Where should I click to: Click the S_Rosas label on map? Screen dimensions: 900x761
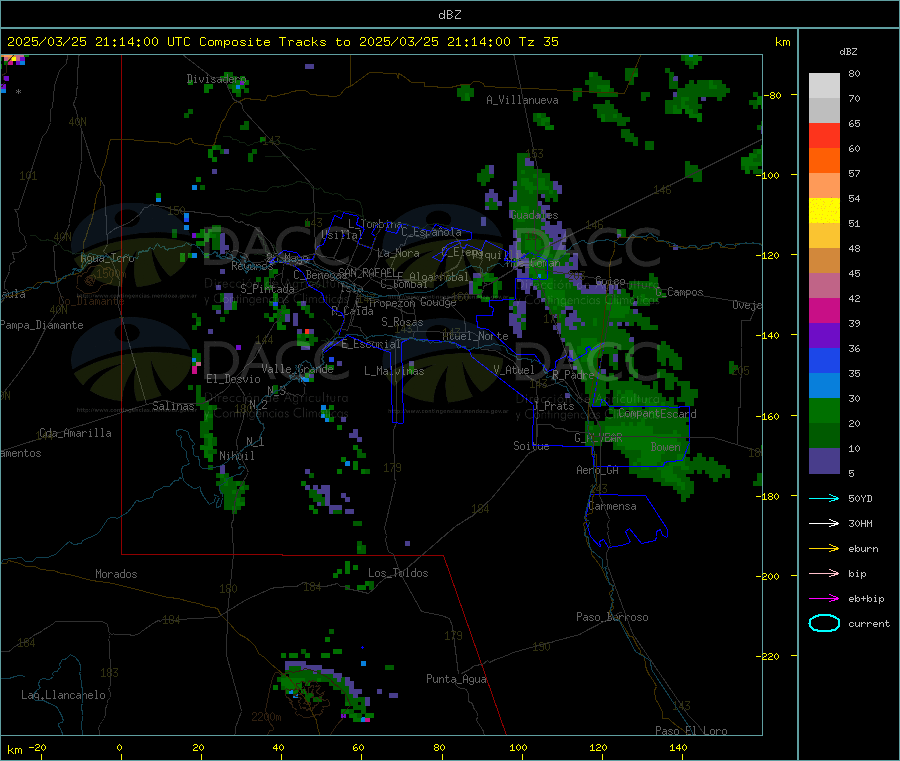(x=402, y=322)
